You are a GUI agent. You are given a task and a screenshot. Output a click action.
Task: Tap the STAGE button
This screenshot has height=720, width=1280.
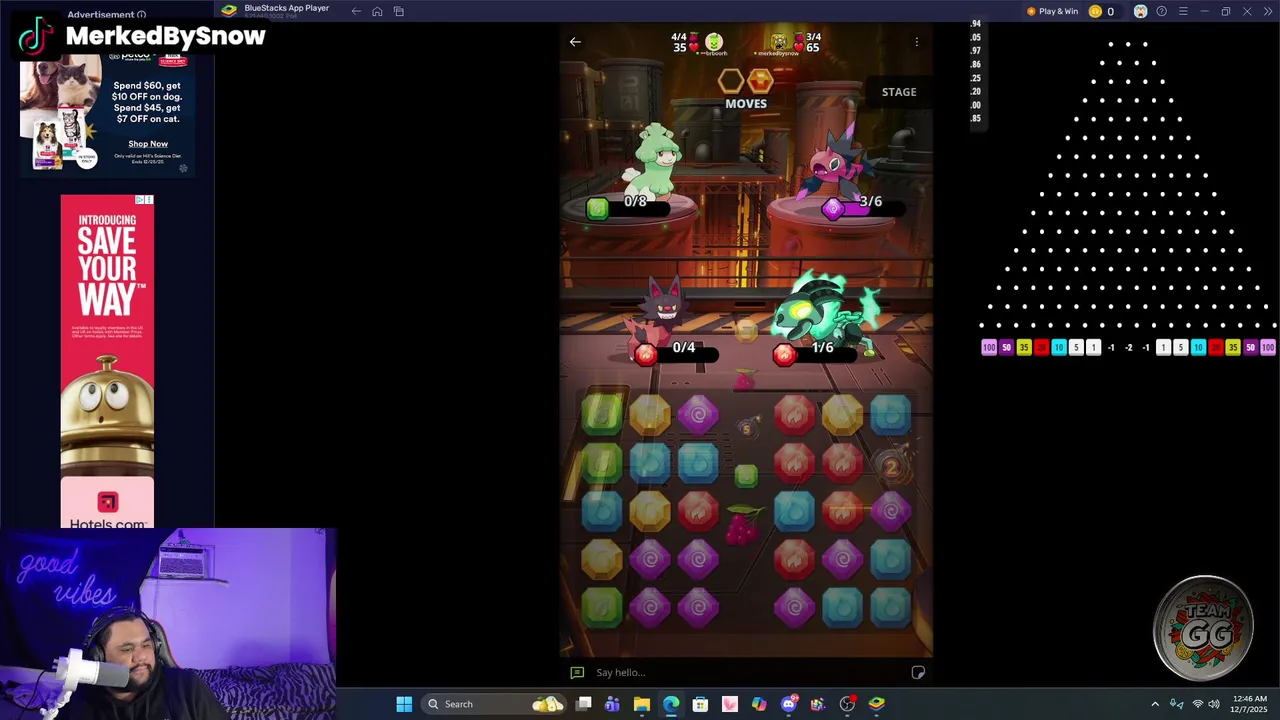(899, 92)
